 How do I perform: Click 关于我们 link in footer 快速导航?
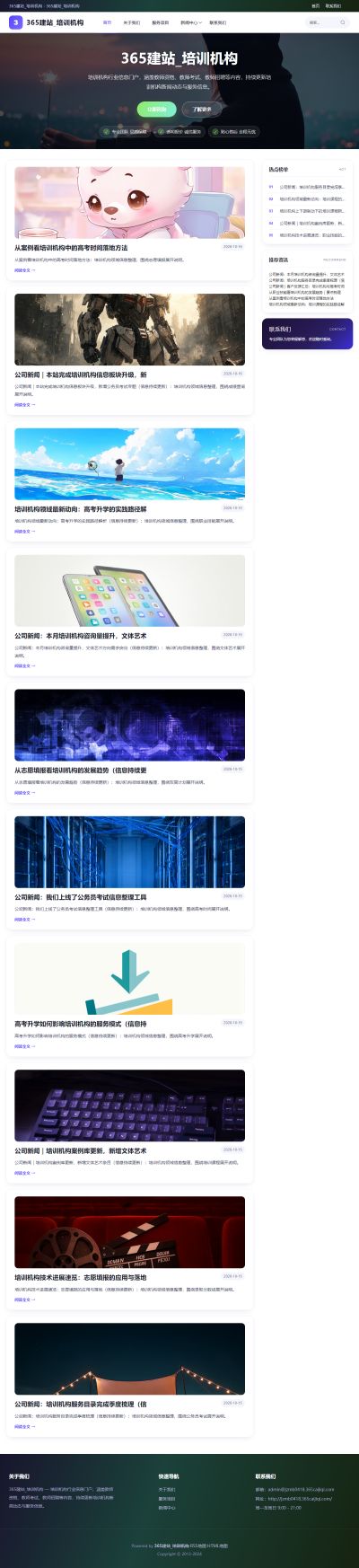[167, 1489]
